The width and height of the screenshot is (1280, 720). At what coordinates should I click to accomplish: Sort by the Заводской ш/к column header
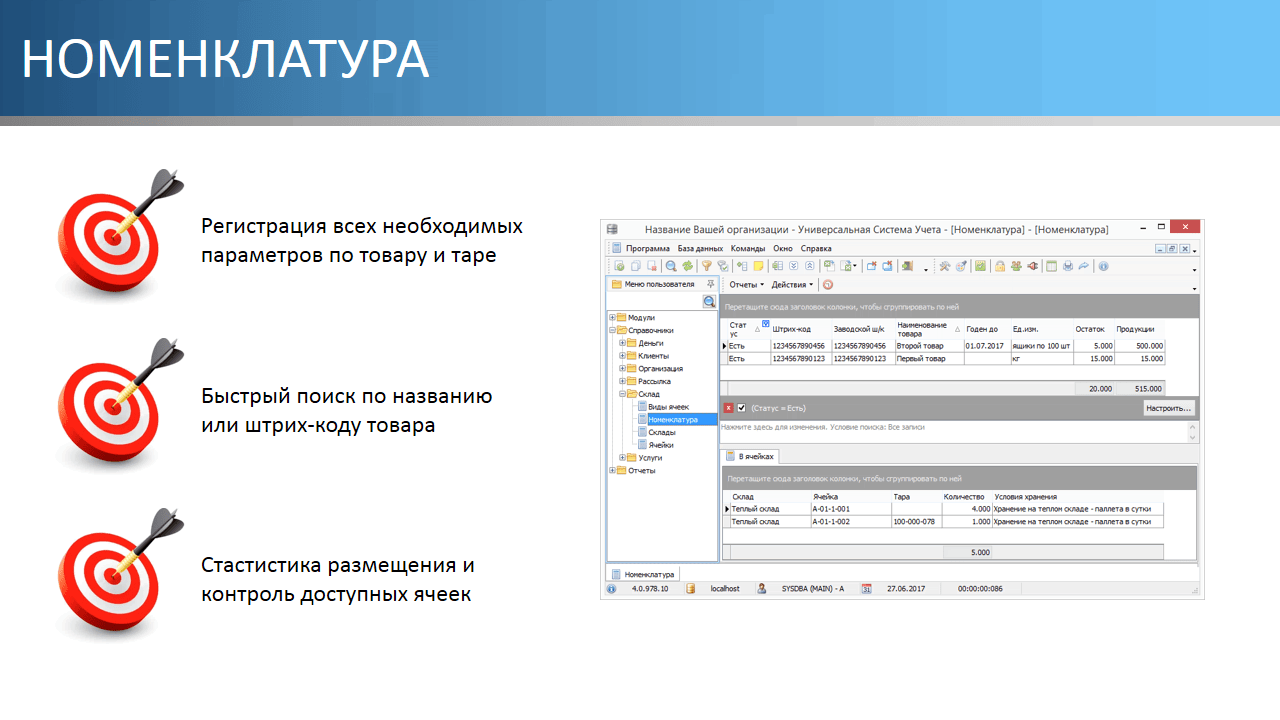(862, 329)
